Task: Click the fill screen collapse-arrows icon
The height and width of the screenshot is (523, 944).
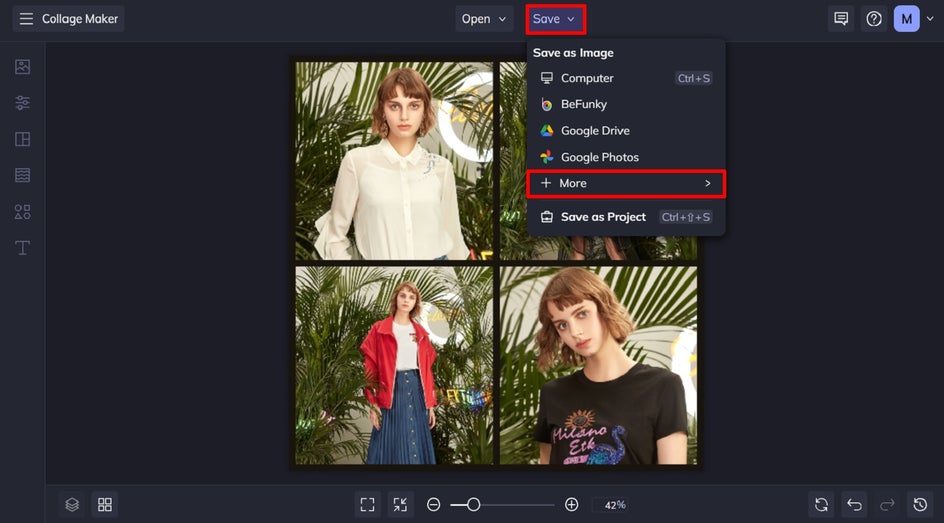Action: pos(400,504)
